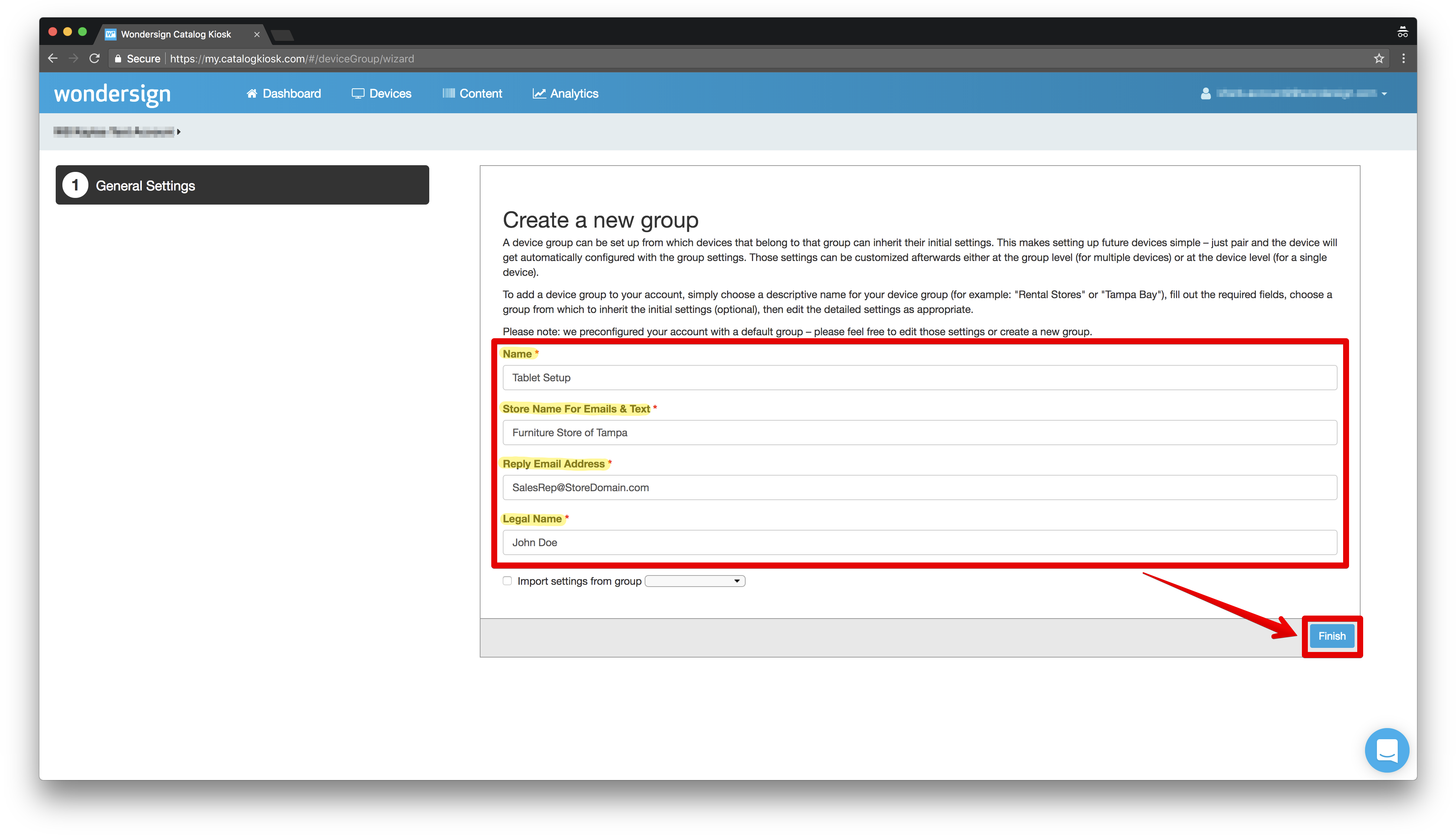Open the Chrome three-dot menu
Viewport: 1456px width, 835px height.
tap(1404, 58)
